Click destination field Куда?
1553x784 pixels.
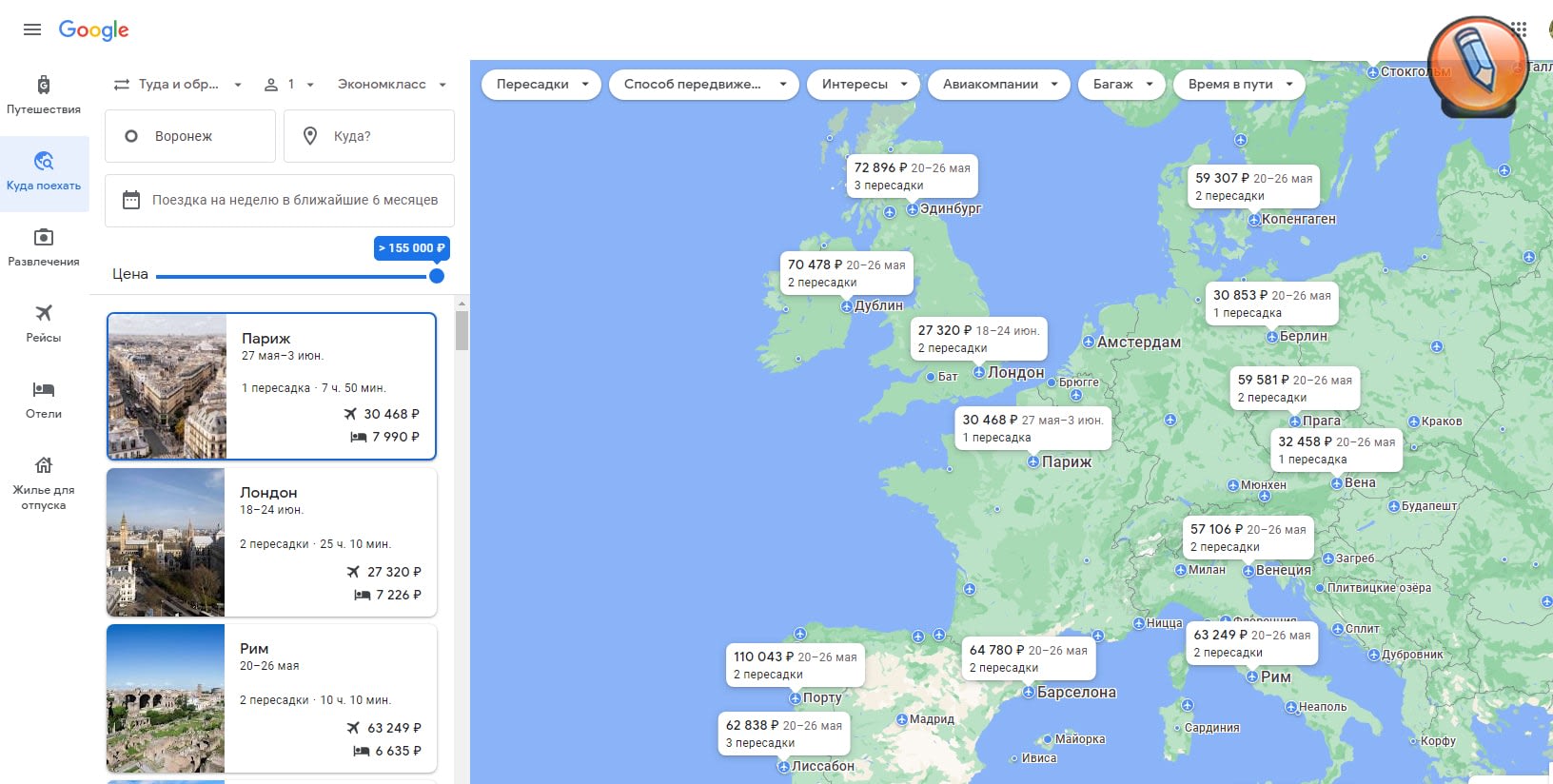(x=369, y=136)
